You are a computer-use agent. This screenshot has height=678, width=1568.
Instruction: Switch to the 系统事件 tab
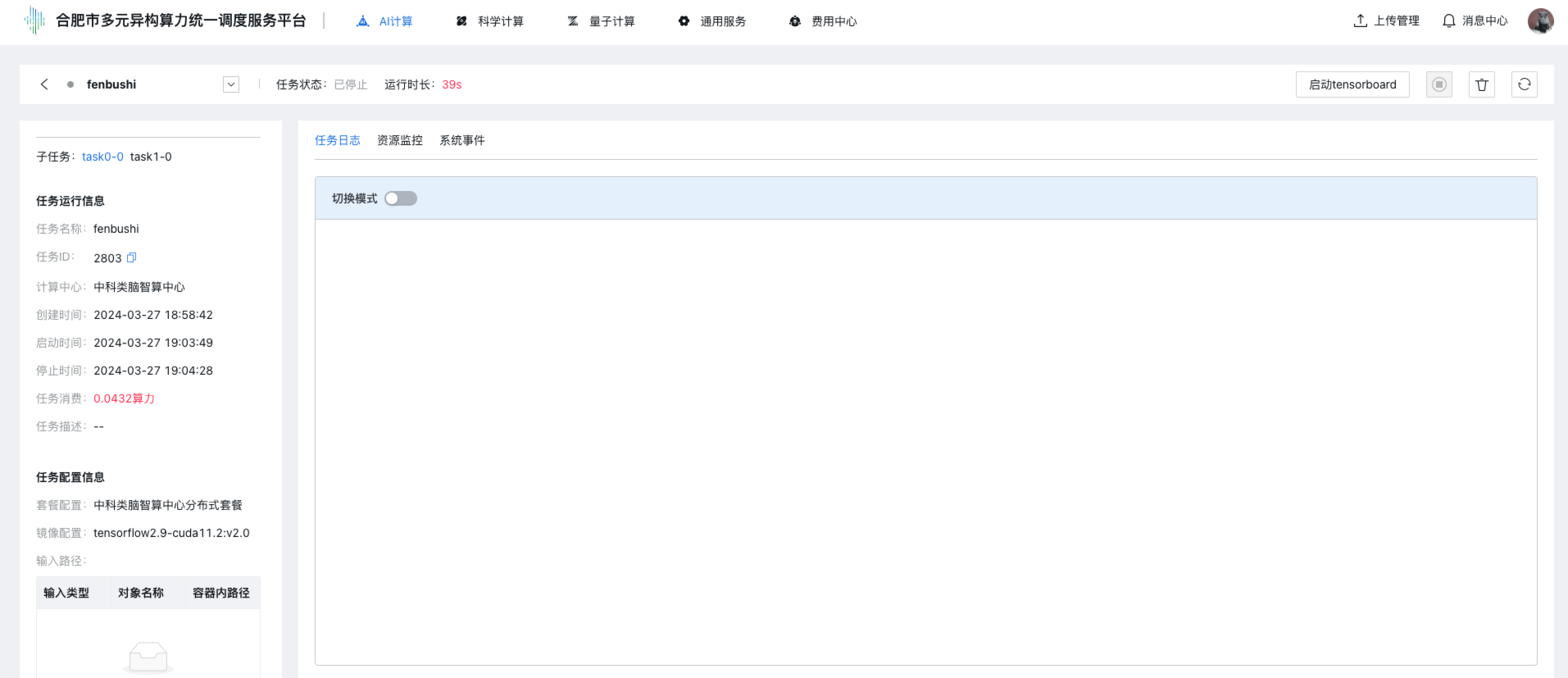[x=462, y=140]
